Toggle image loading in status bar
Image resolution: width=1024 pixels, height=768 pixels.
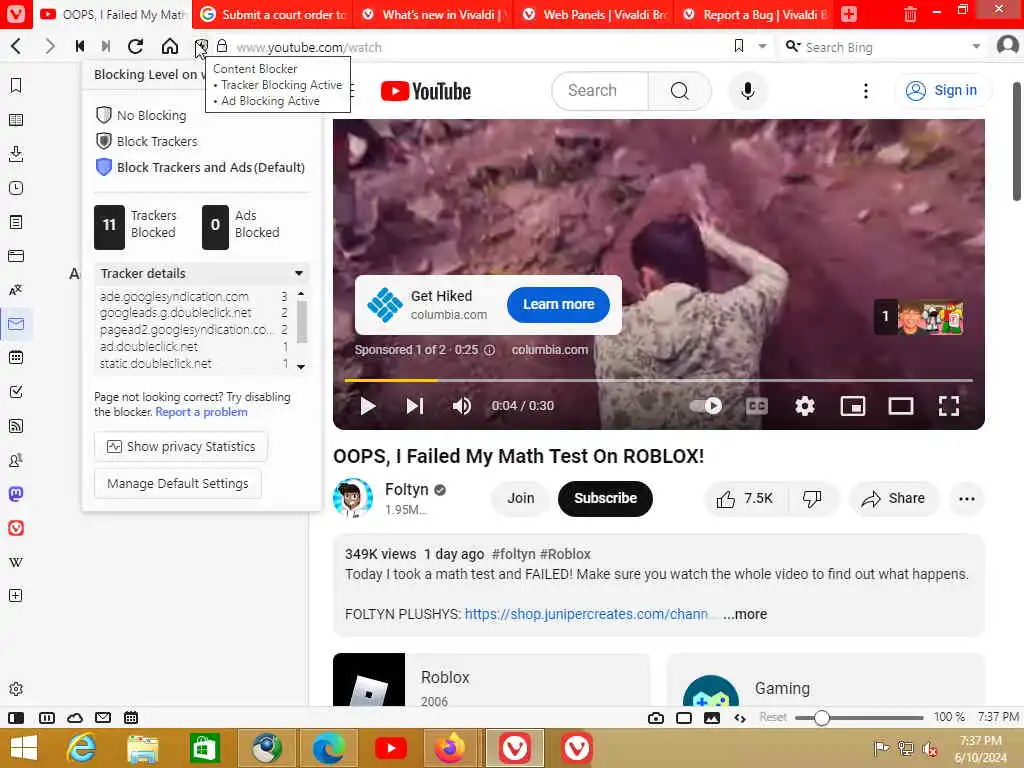point(712,718)
